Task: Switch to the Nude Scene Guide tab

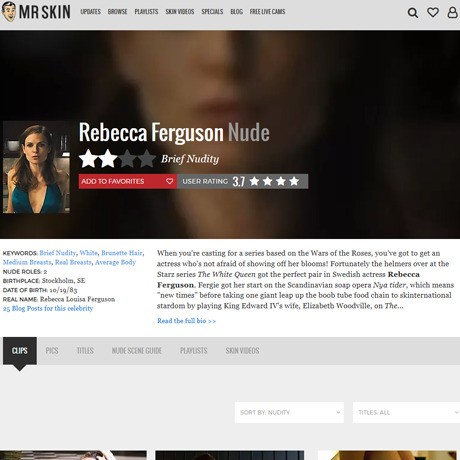Action: (137, 351)
